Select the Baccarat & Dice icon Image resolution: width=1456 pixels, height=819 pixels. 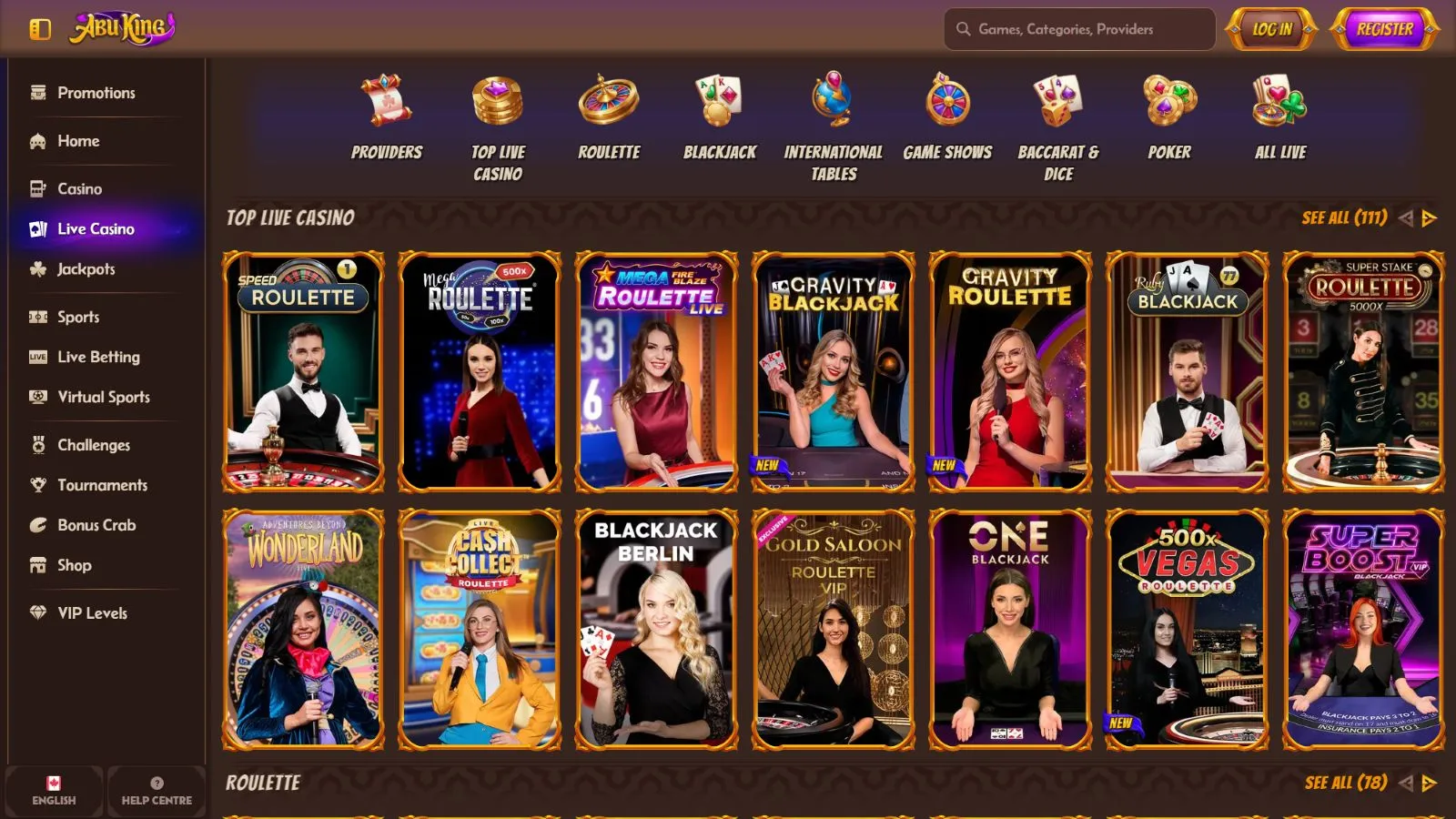1058,100
